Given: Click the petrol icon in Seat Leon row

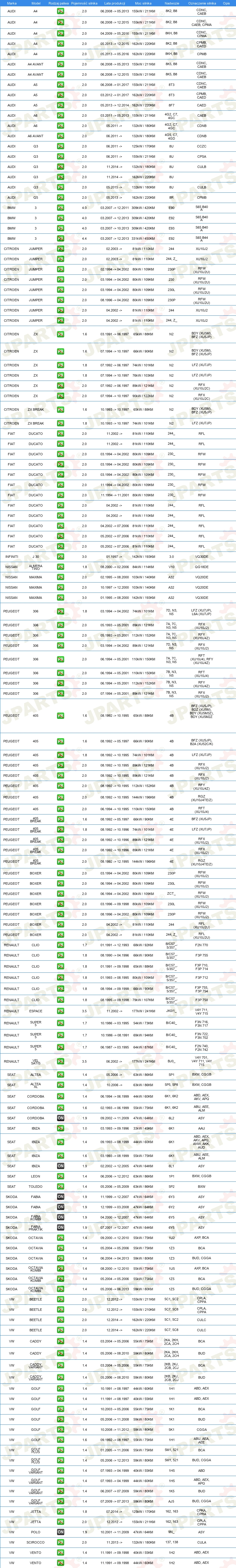Looking at the screenshot, I should click(x=60, y=1176).
